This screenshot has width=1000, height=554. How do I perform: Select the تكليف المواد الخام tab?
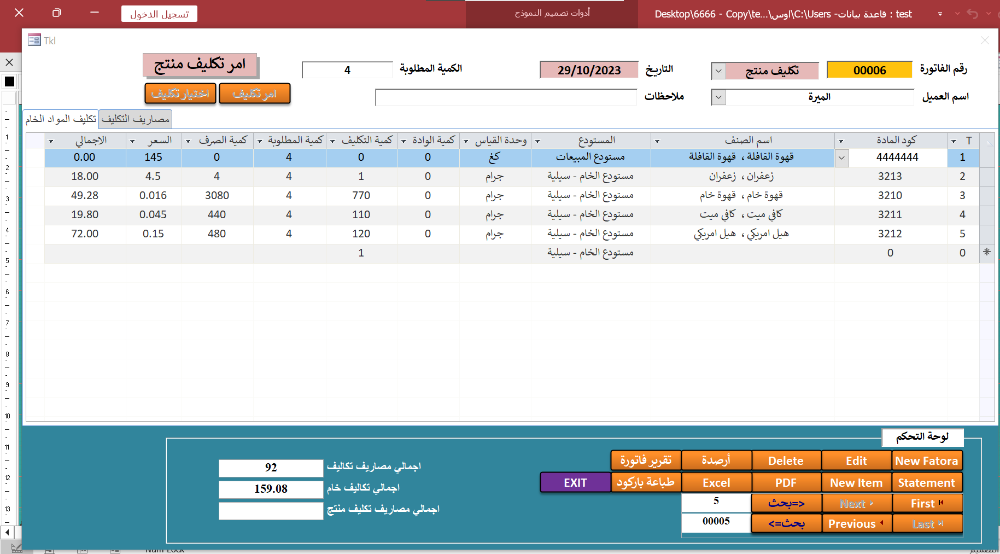pos(61,119)
